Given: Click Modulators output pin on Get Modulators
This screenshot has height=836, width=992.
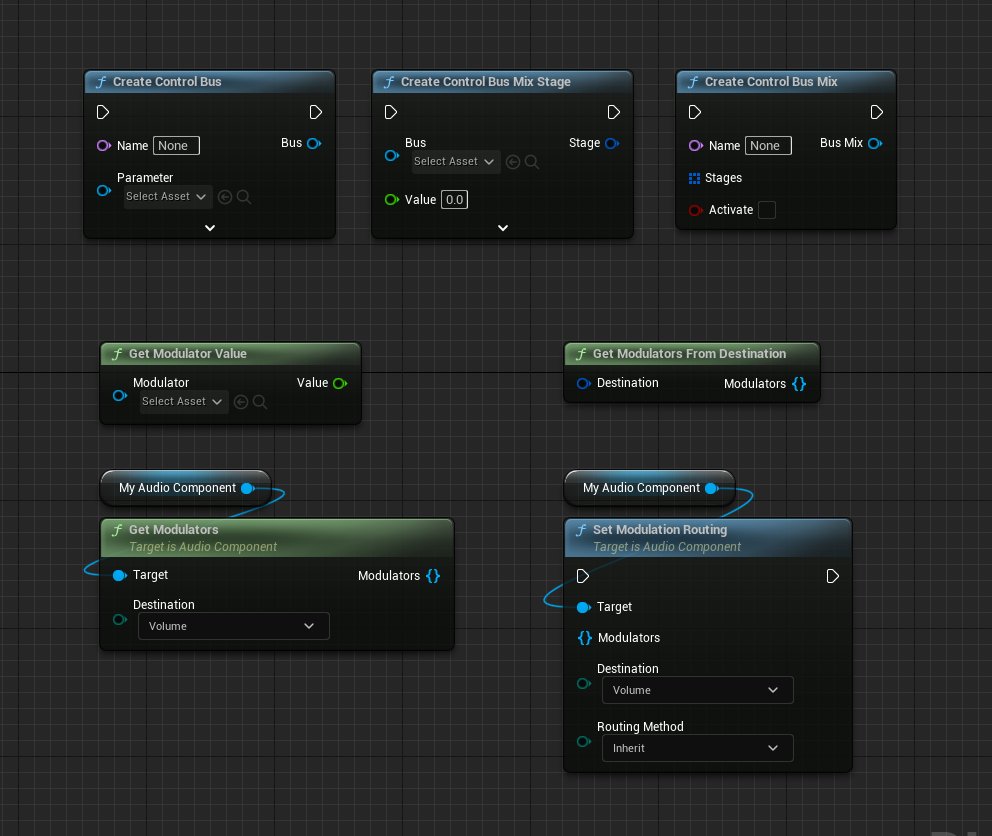Looking at the screenshot, I should click(433, 576).
